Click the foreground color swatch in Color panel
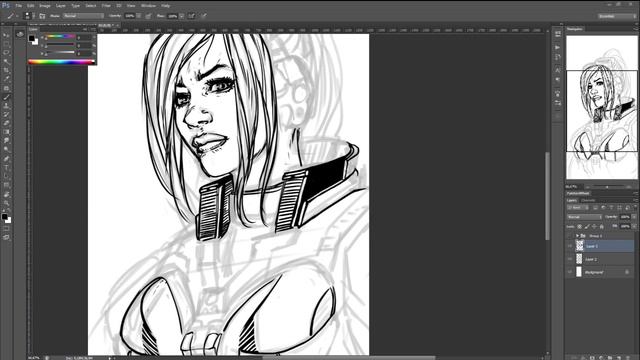Screen dimensions: 640x360 [31, 38]
